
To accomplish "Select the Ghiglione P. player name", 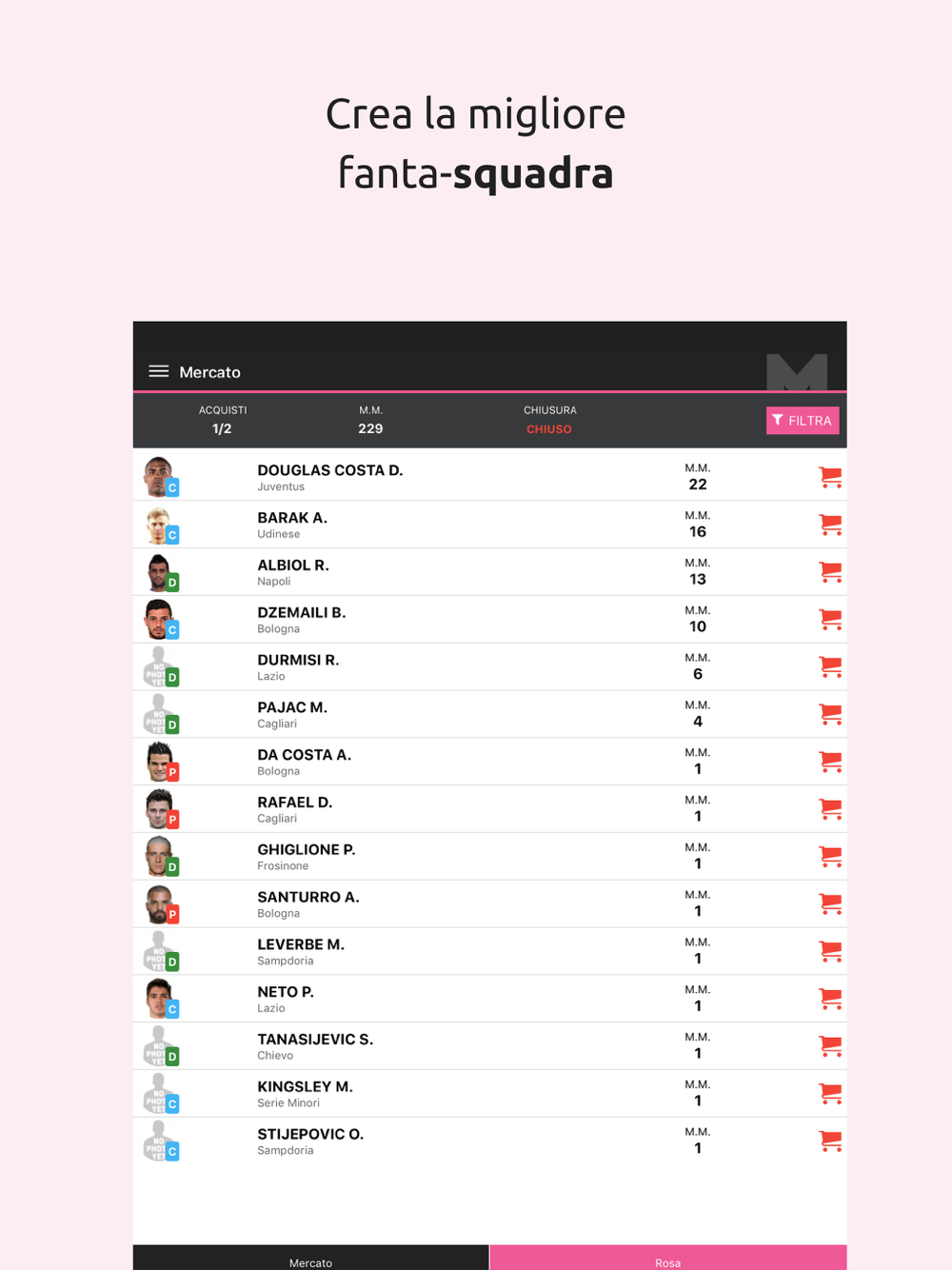I will (x=306, y=849).
